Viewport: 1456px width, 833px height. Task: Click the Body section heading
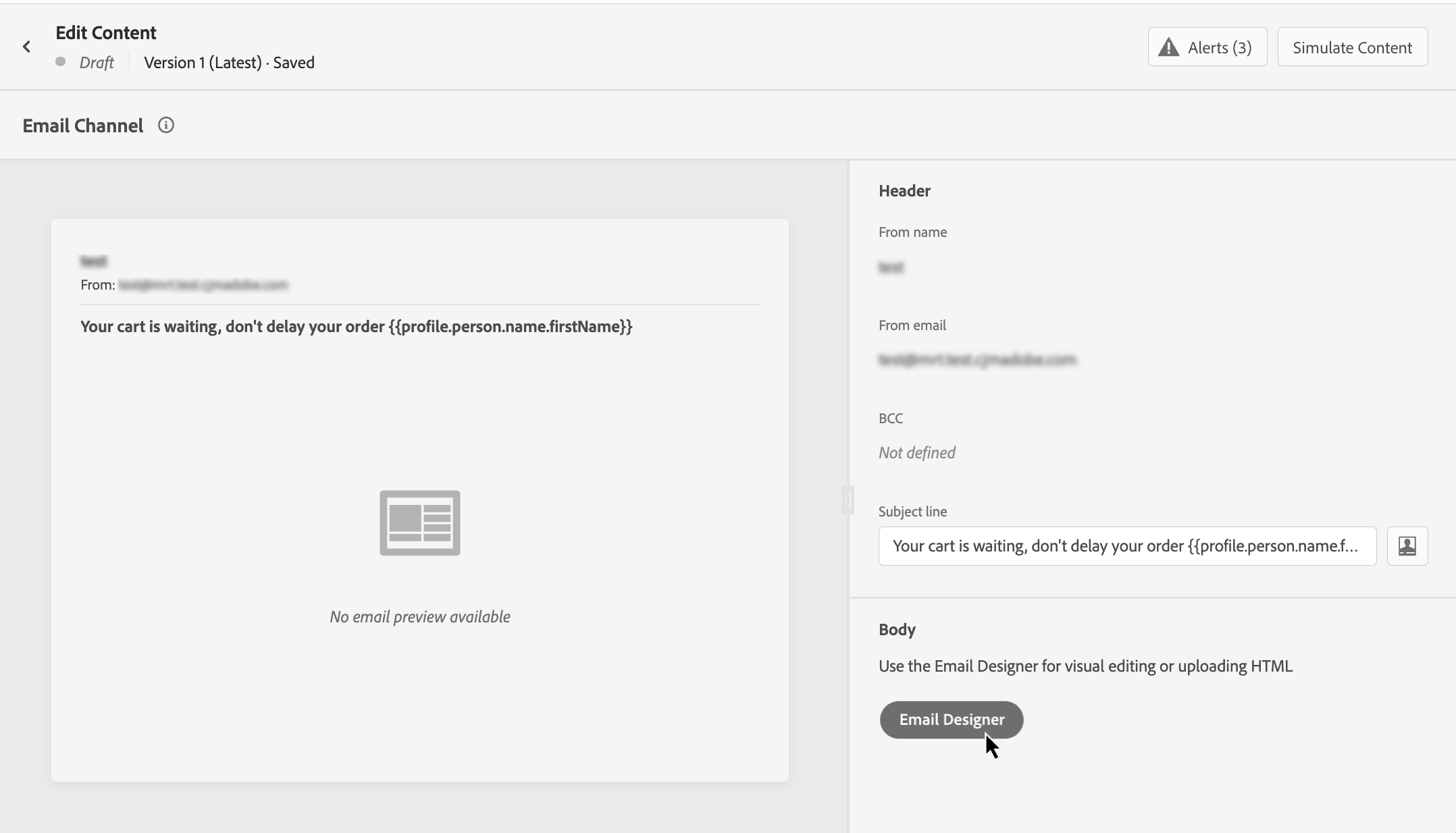click(897, 630)
